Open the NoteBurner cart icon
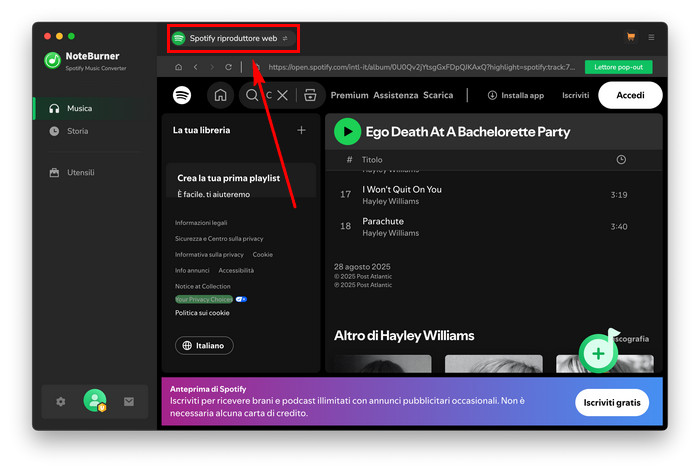This screenshot has width=700, height=473. tap(631, 37)
